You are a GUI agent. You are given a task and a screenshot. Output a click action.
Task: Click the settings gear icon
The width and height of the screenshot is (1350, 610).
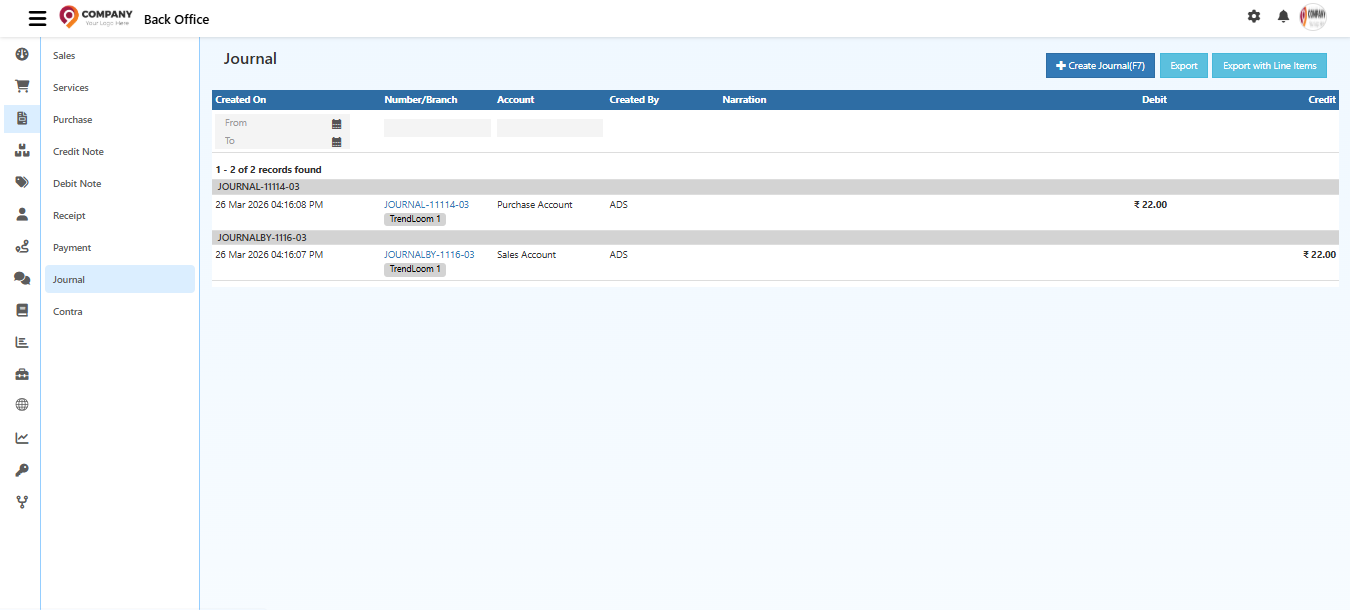[1253, 16]
